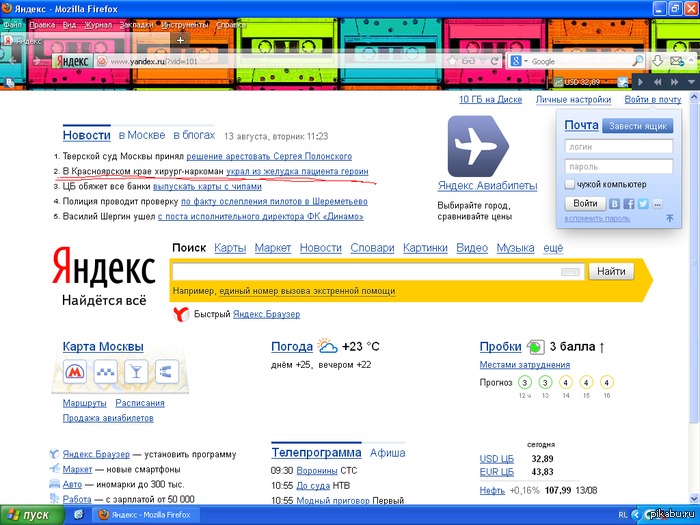Open news about Сергея Полонского arrest
Viewport: 700px width, 525px height.
click(x=269, y=156)
